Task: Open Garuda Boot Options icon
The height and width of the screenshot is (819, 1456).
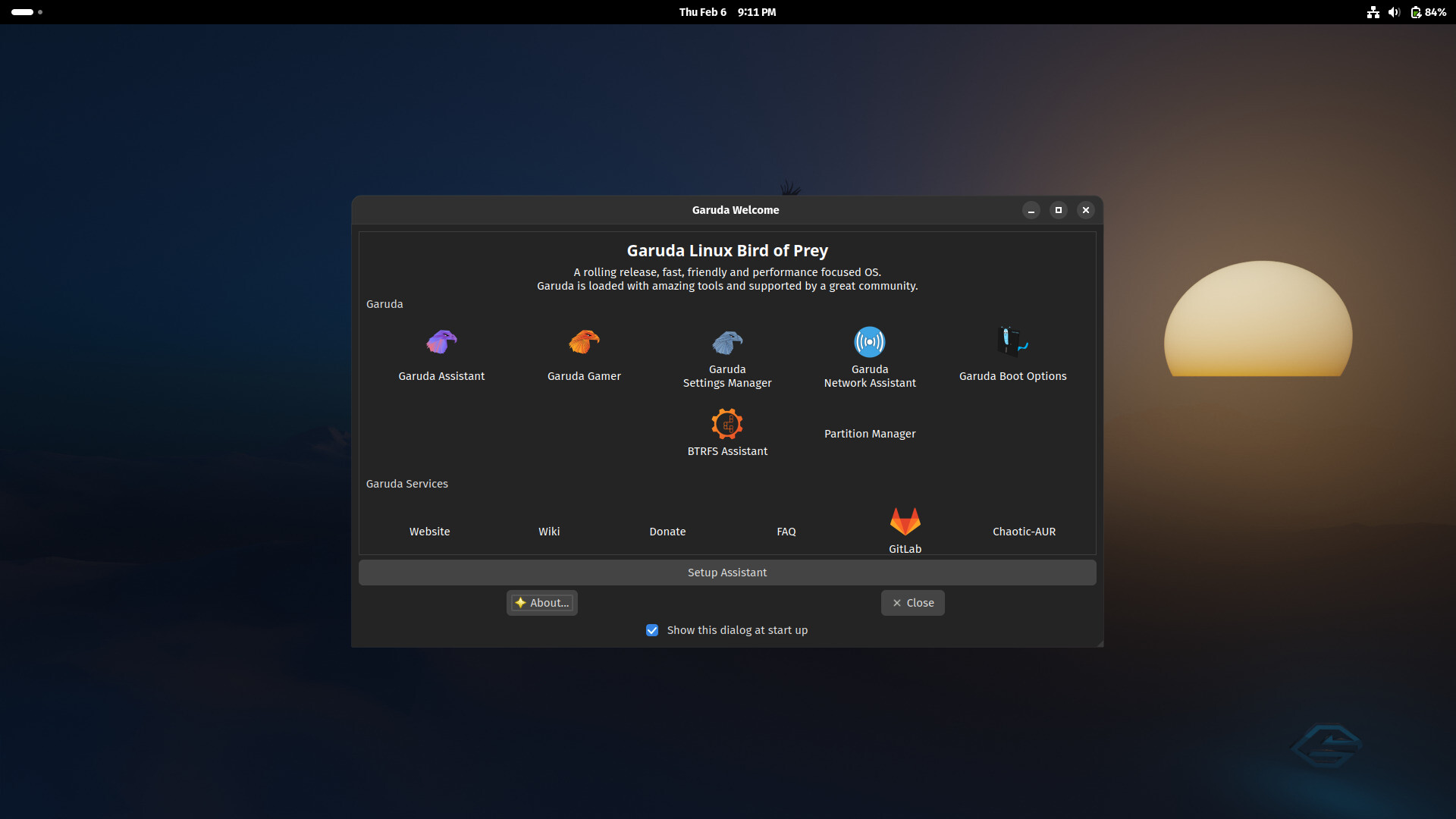Action: pos(1012,342)
